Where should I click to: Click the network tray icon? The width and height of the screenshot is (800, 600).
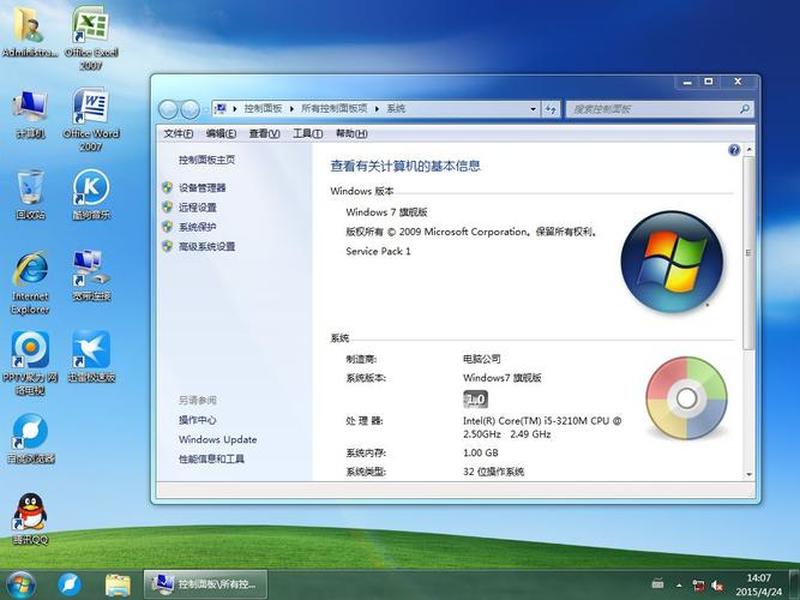pos(698,585)
